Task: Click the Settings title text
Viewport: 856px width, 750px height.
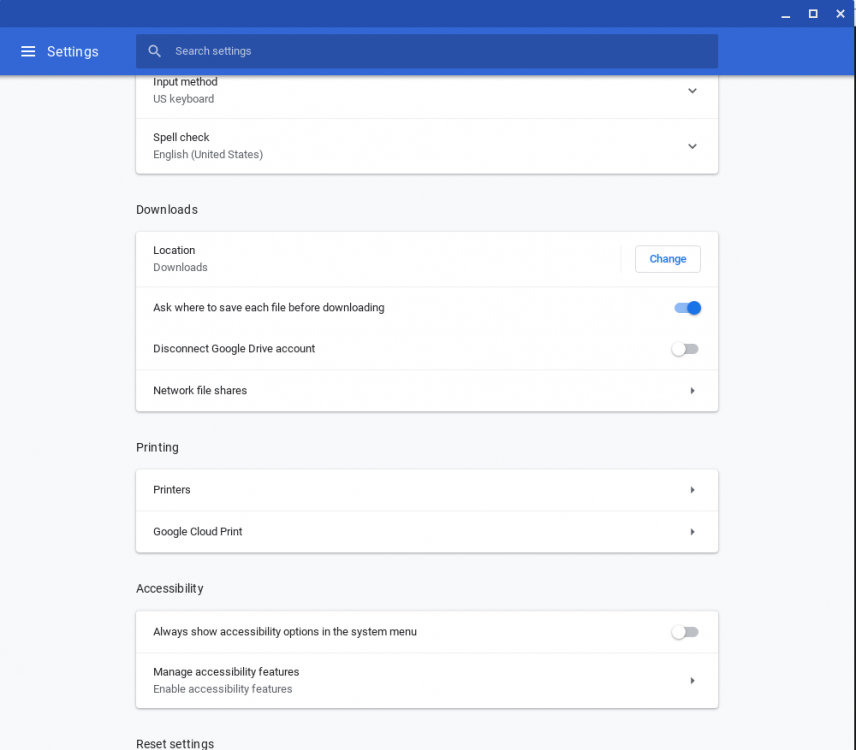Action: [73, 51]
